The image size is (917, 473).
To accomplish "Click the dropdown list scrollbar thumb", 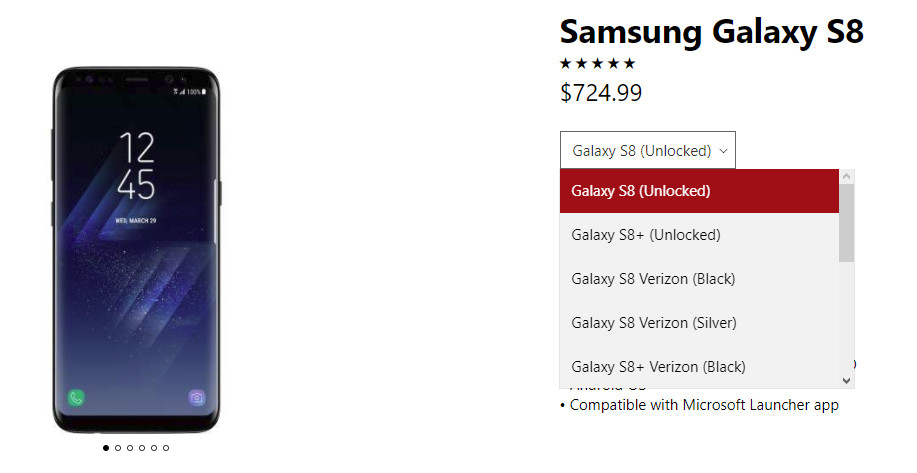I will (846, 223).
